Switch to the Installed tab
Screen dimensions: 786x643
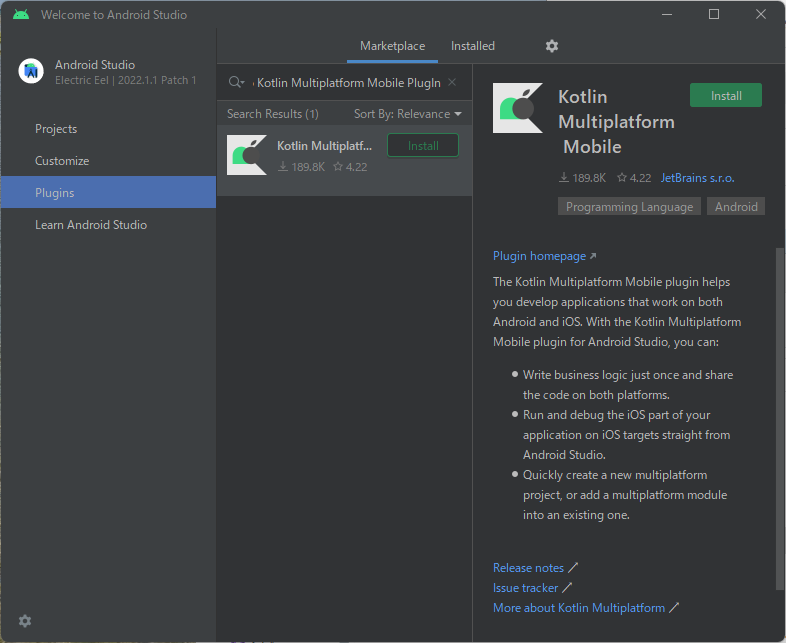point(472,46)
